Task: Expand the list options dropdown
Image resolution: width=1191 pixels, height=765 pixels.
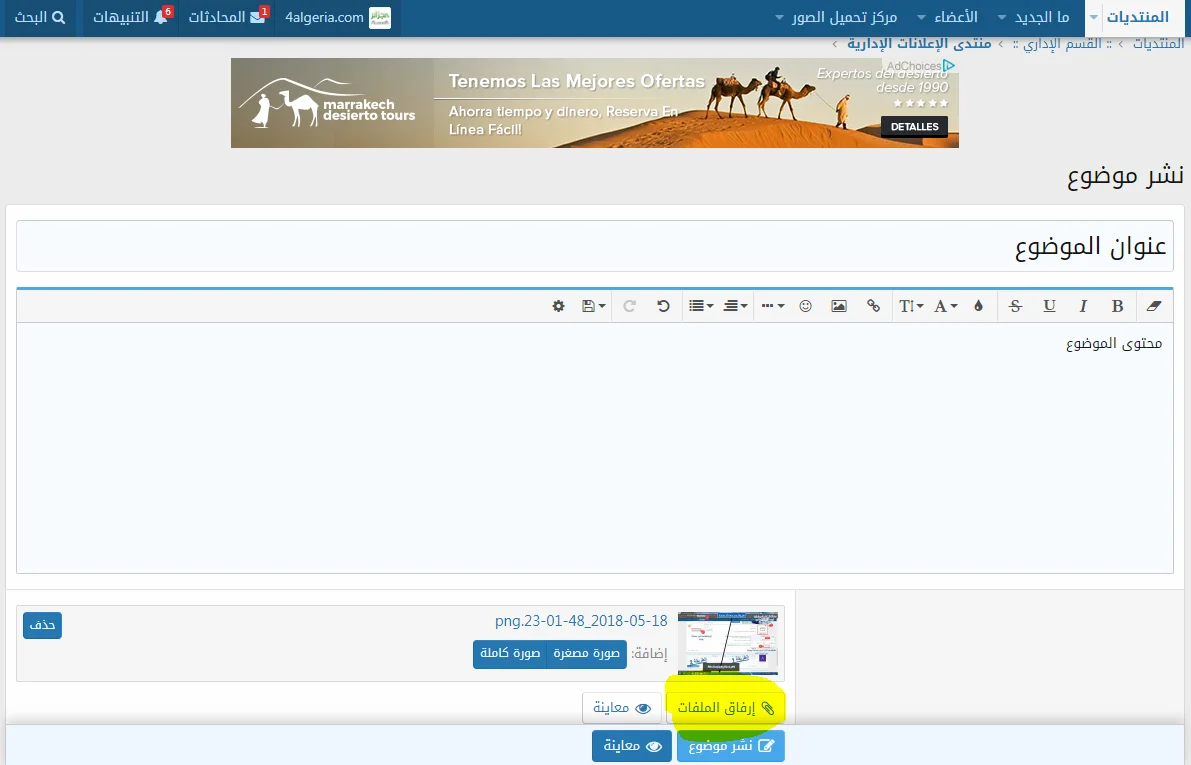Action: [x=701, y=306]
